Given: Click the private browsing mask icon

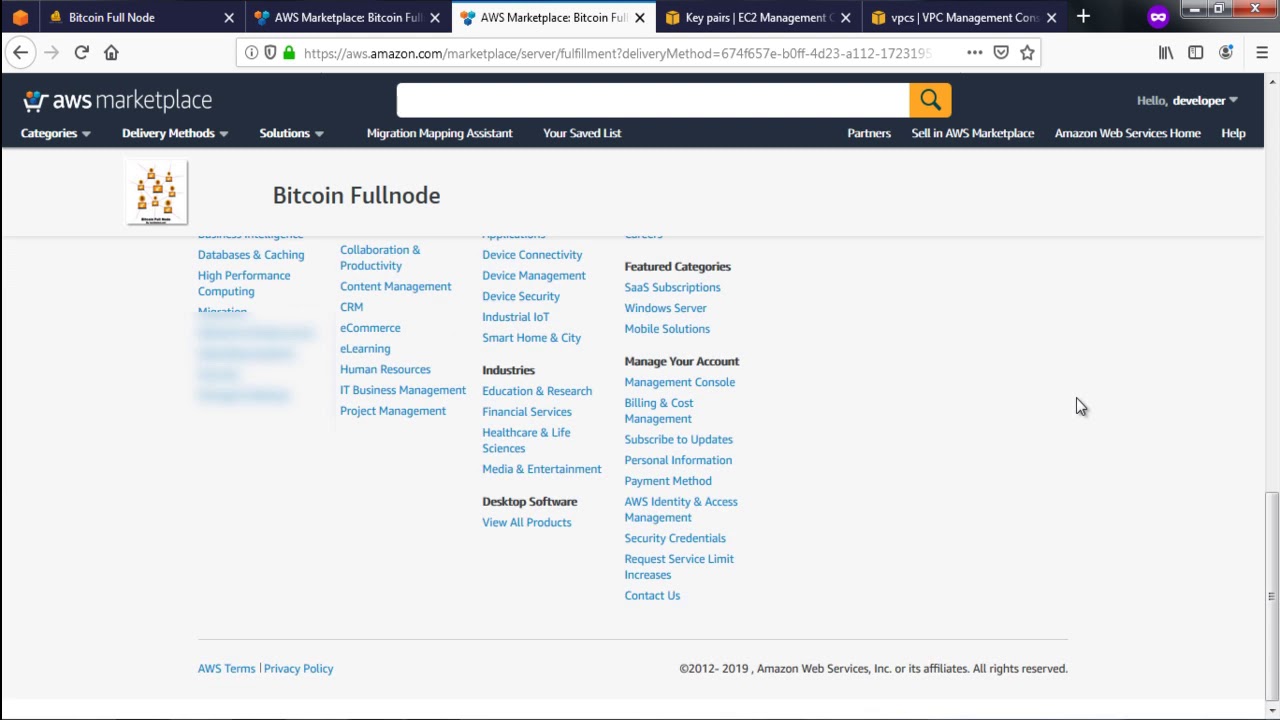Looking at the screenshot, I should coord(1158,17).
